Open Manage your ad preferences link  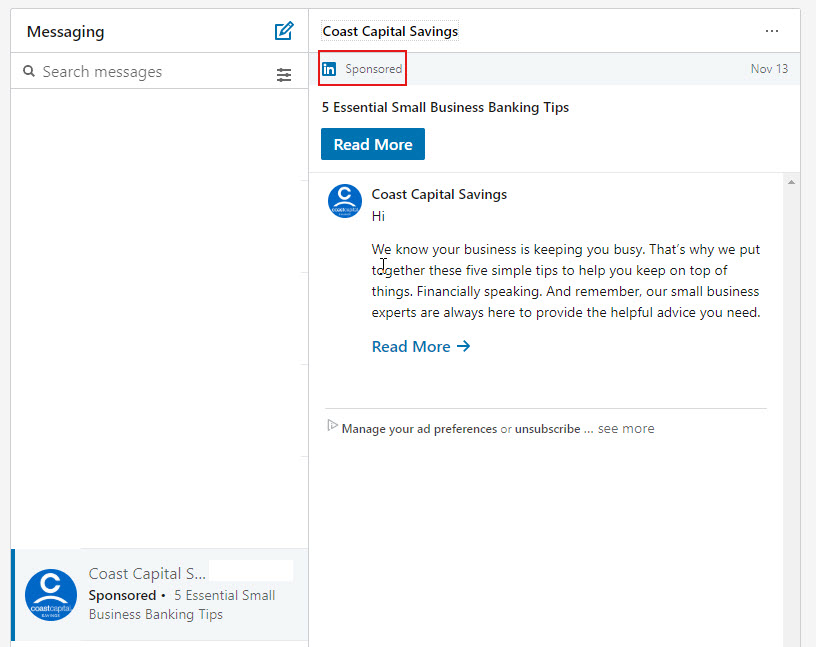tap(419, 429)
